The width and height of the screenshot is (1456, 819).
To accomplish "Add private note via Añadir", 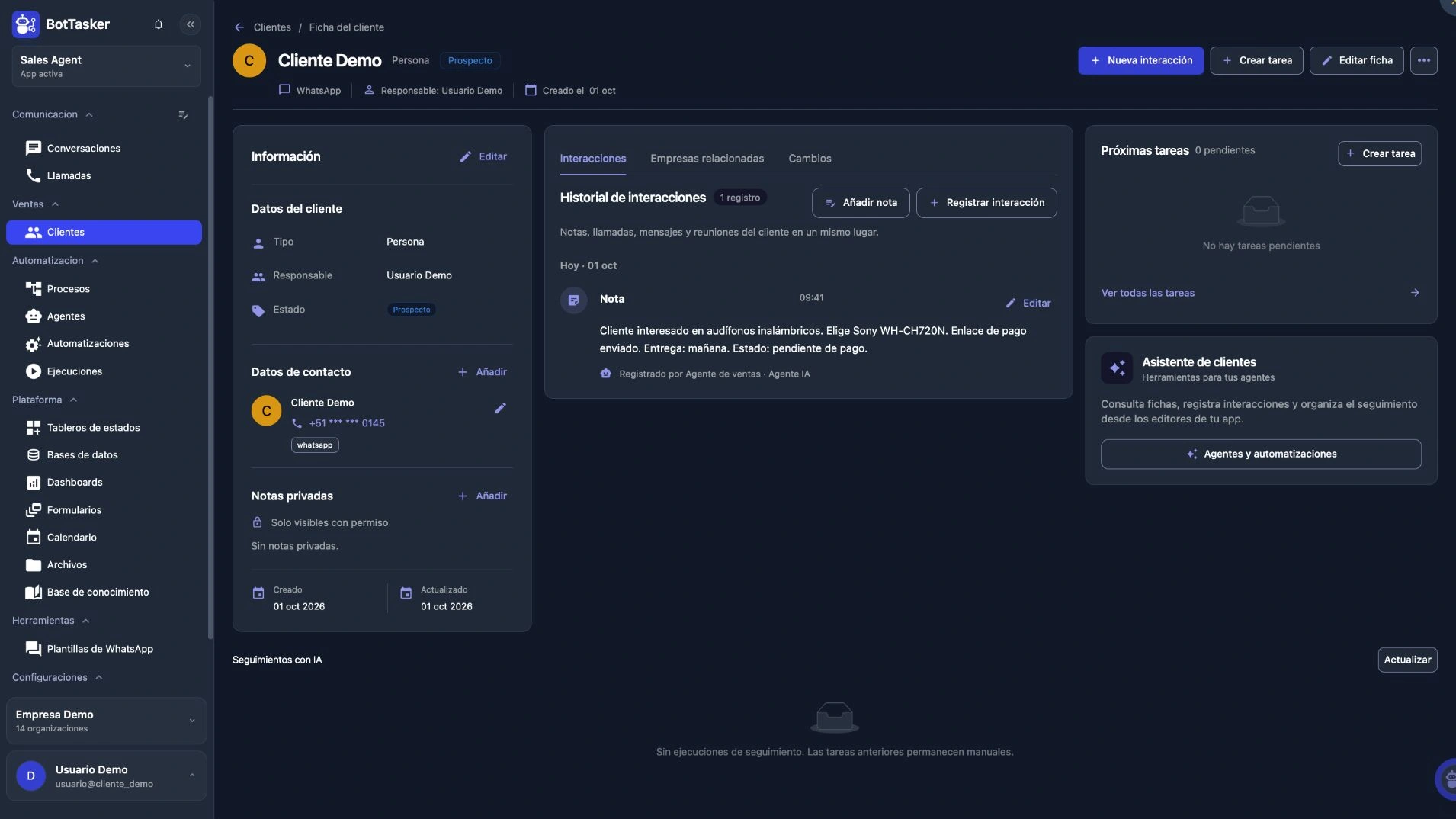I will (483, 496).
